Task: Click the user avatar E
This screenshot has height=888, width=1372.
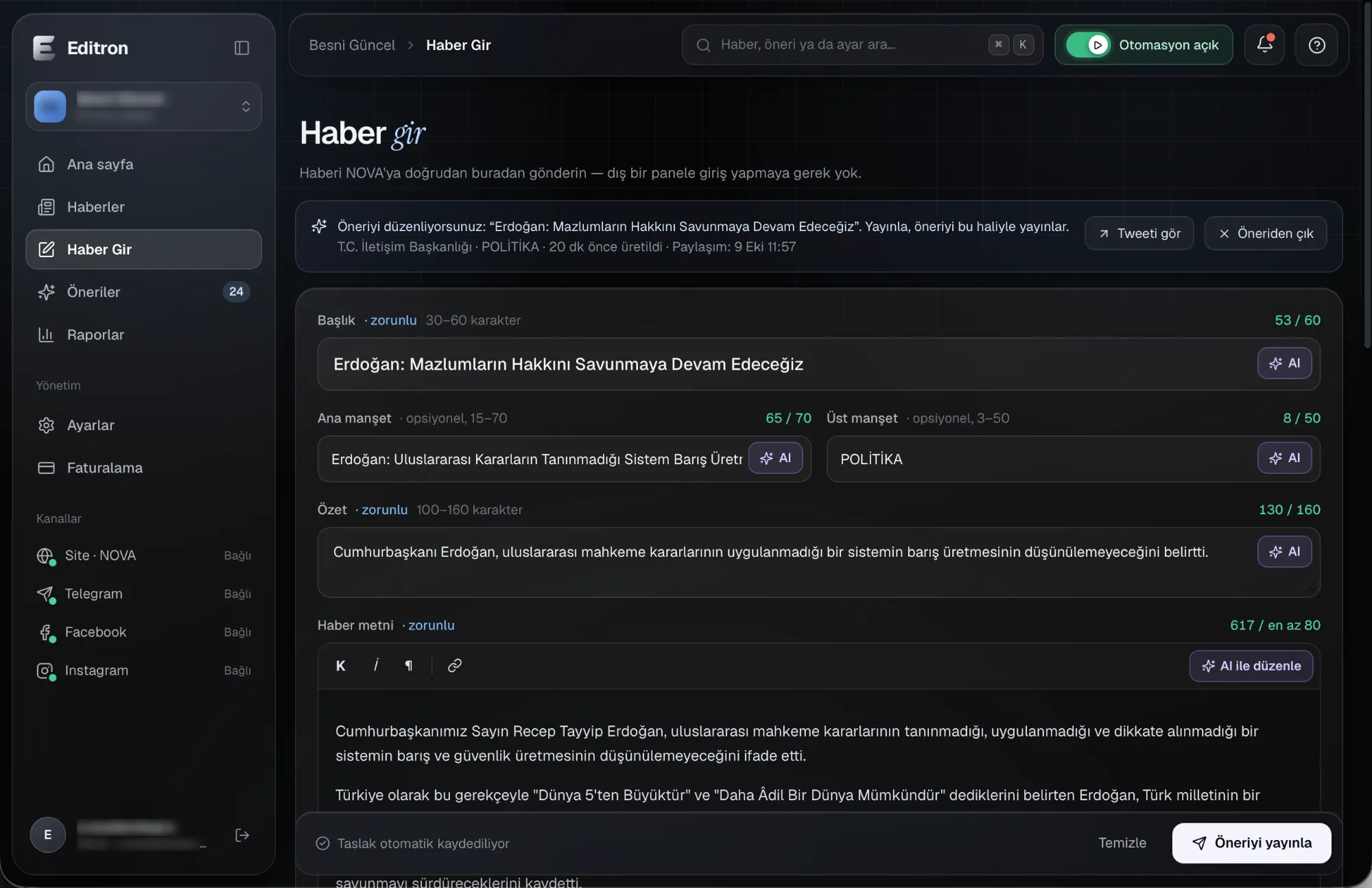Action: pyautogui.click(x=47, y=835)
